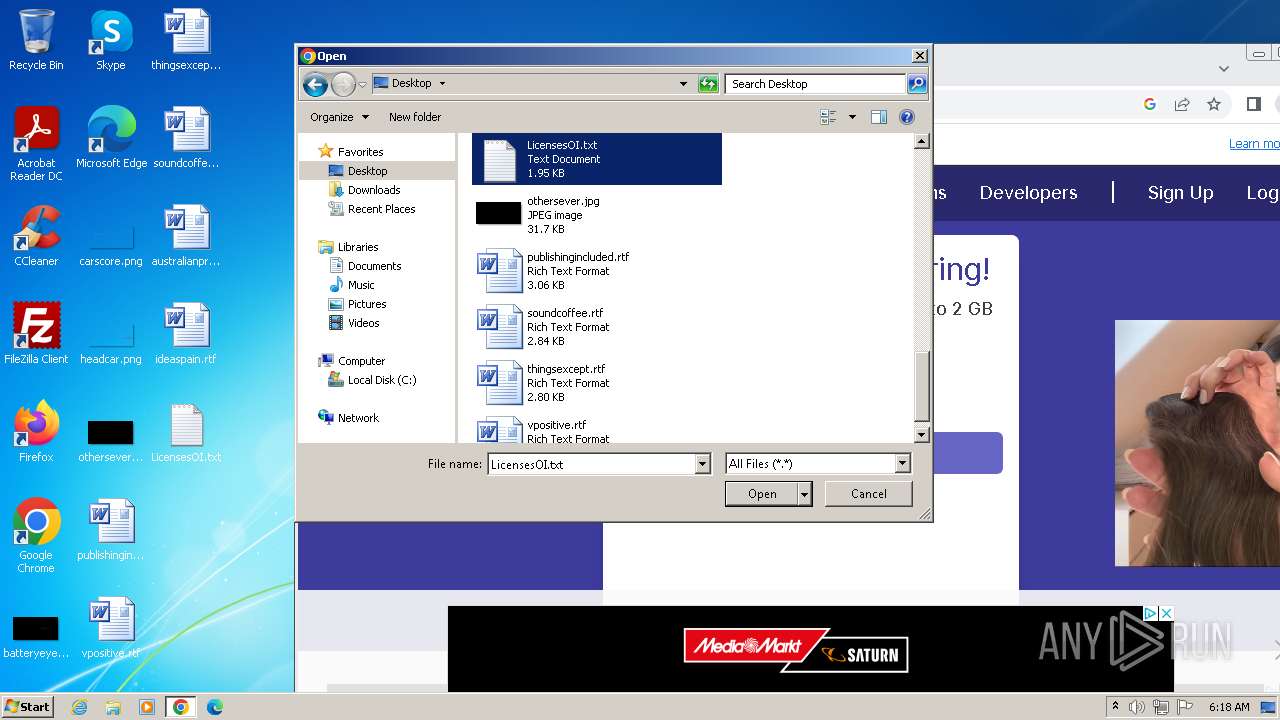The image size is (1280, 720).
Task: Click the change view icon in toolbar
Action: pos(828,117)
